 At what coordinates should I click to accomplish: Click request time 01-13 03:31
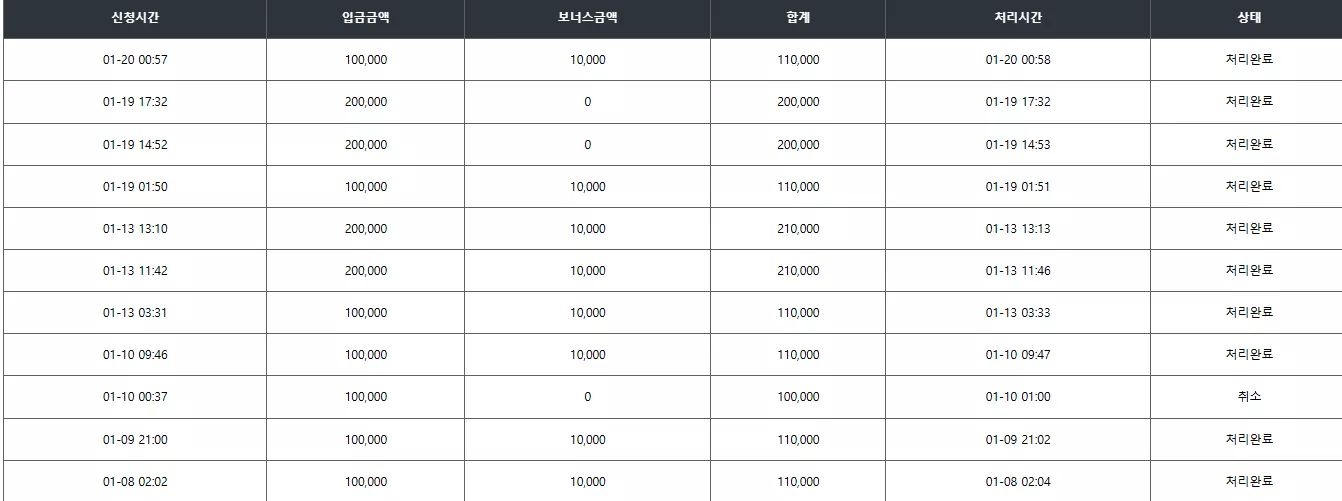[x=135, y=313]
